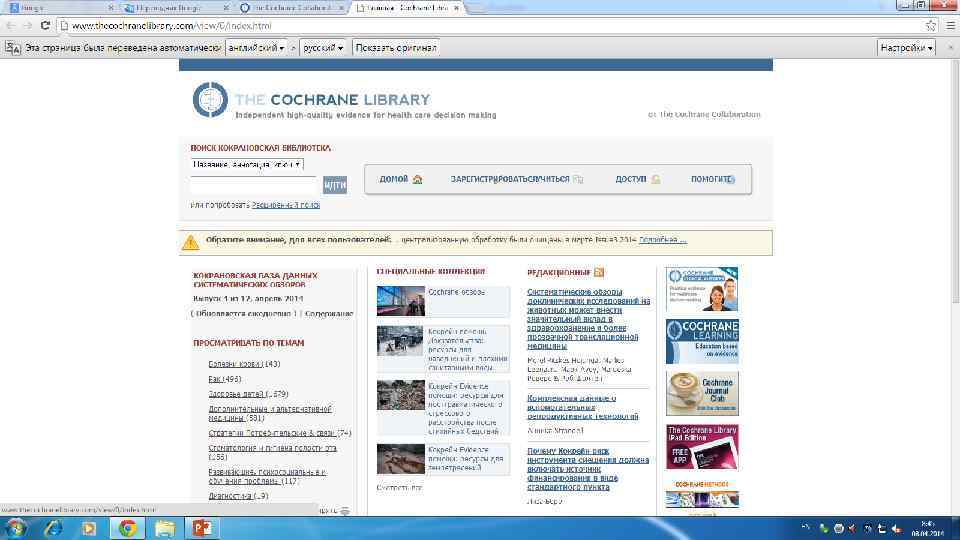Open the topic link with count (43)

click(244, 364)
